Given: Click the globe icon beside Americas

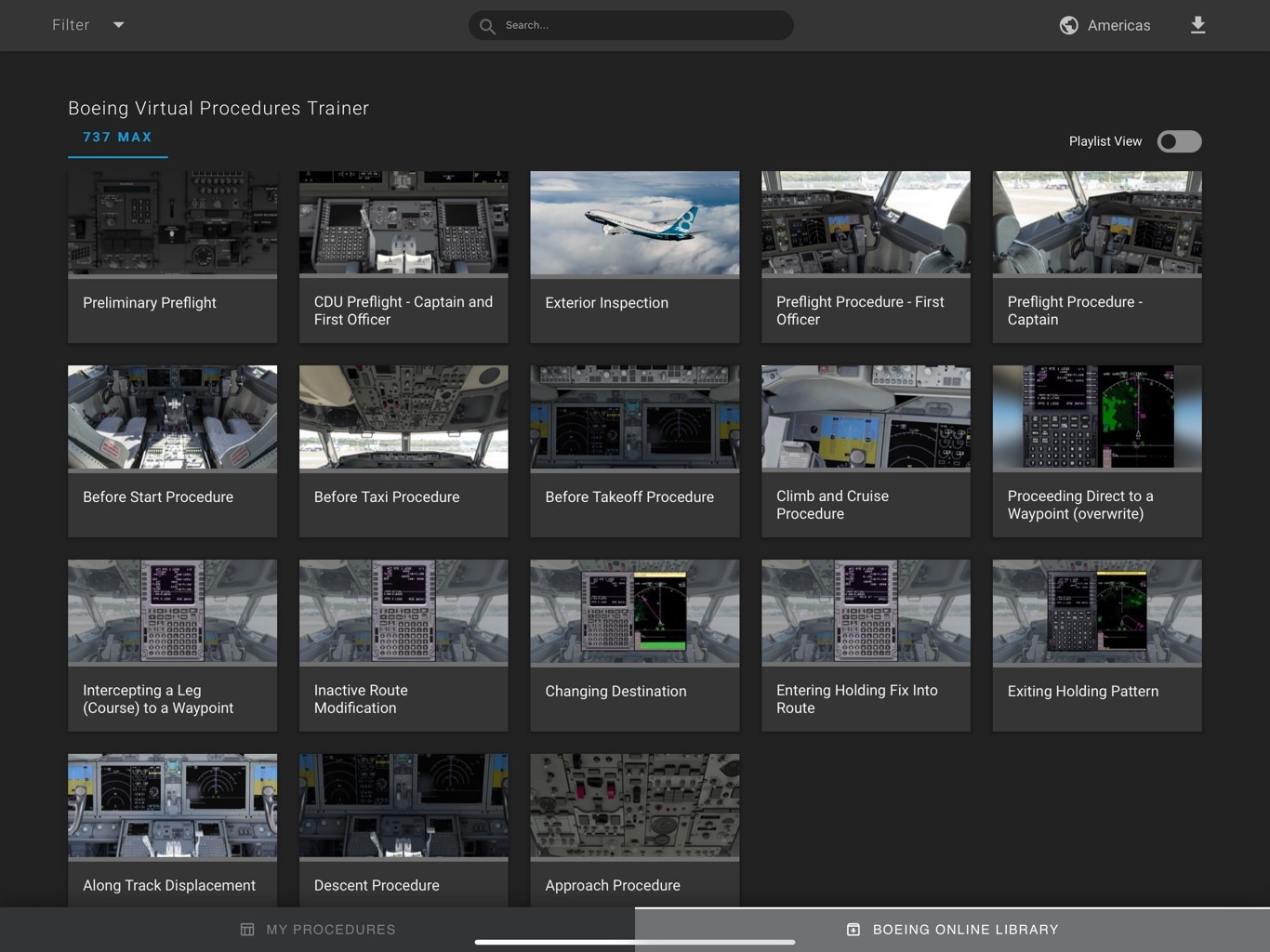Looking at the screenshot, I should click(x=1069, y=25).
